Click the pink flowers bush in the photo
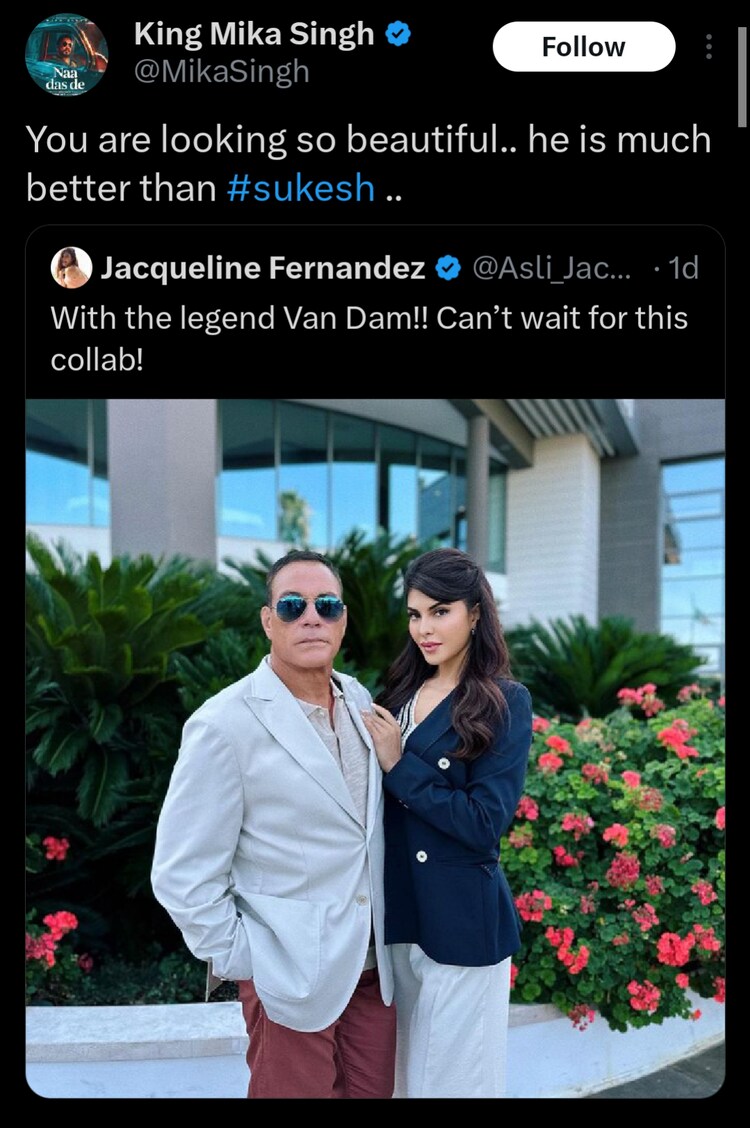 (x=618, y=856)
